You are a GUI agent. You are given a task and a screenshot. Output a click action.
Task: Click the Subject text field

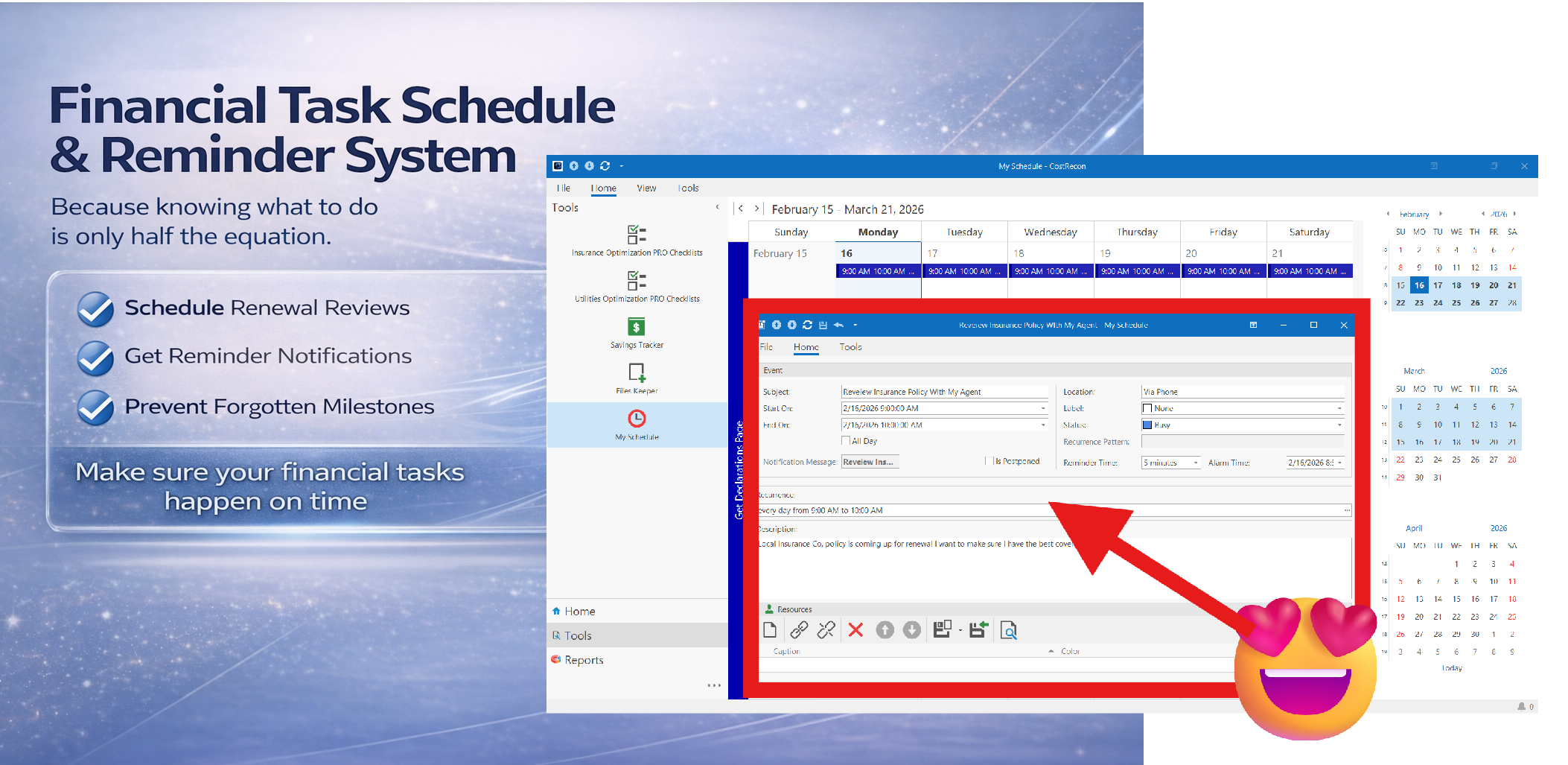point(943,392)
